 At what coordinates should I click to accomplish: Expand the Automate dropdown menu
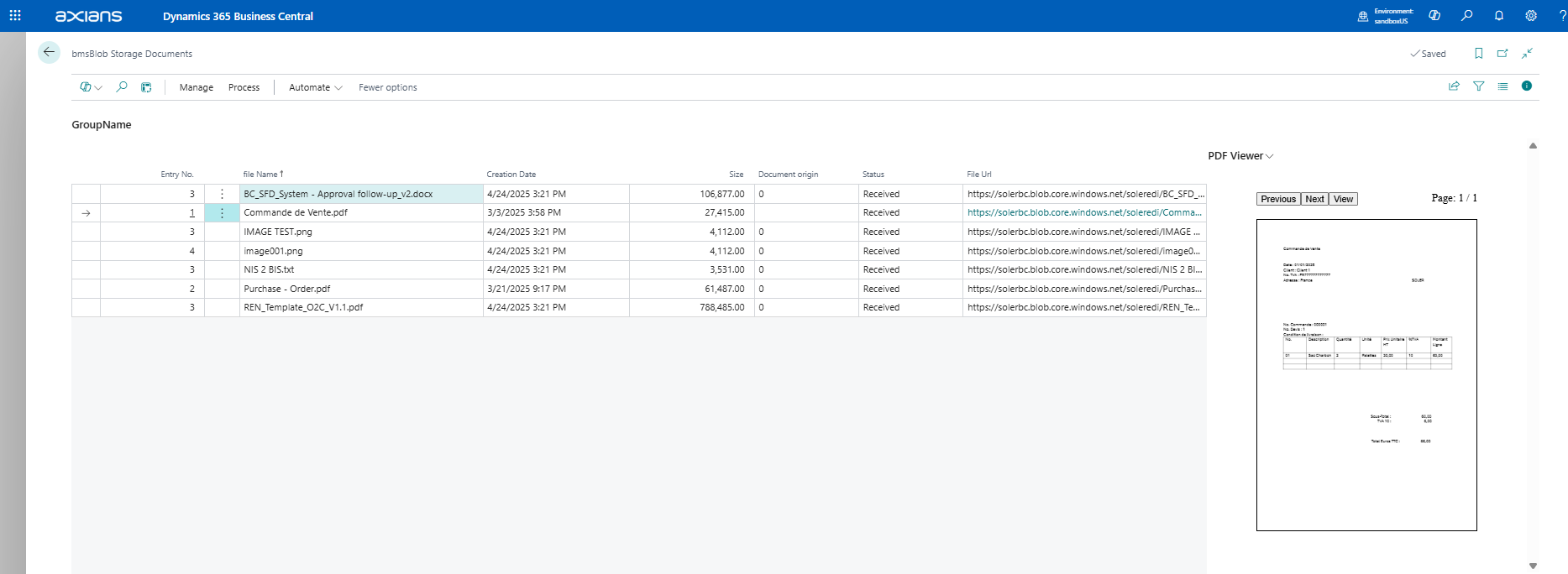coord(315,87)
